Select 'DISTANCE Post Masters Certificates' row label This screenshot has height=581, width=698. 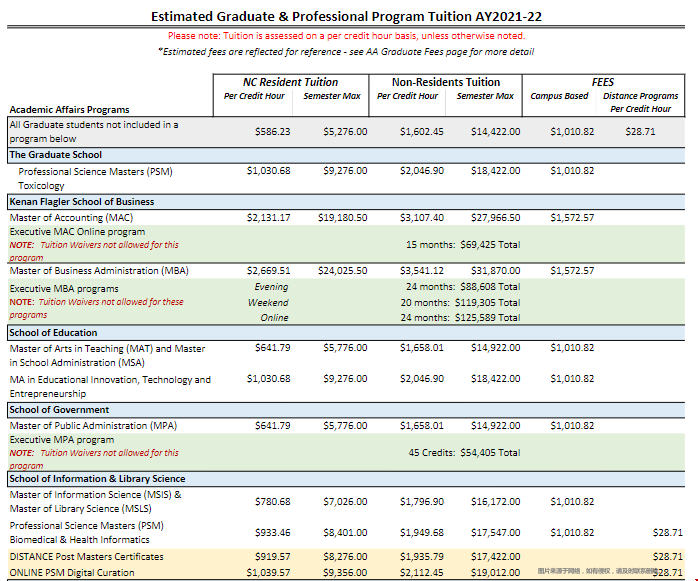[86, 557]
